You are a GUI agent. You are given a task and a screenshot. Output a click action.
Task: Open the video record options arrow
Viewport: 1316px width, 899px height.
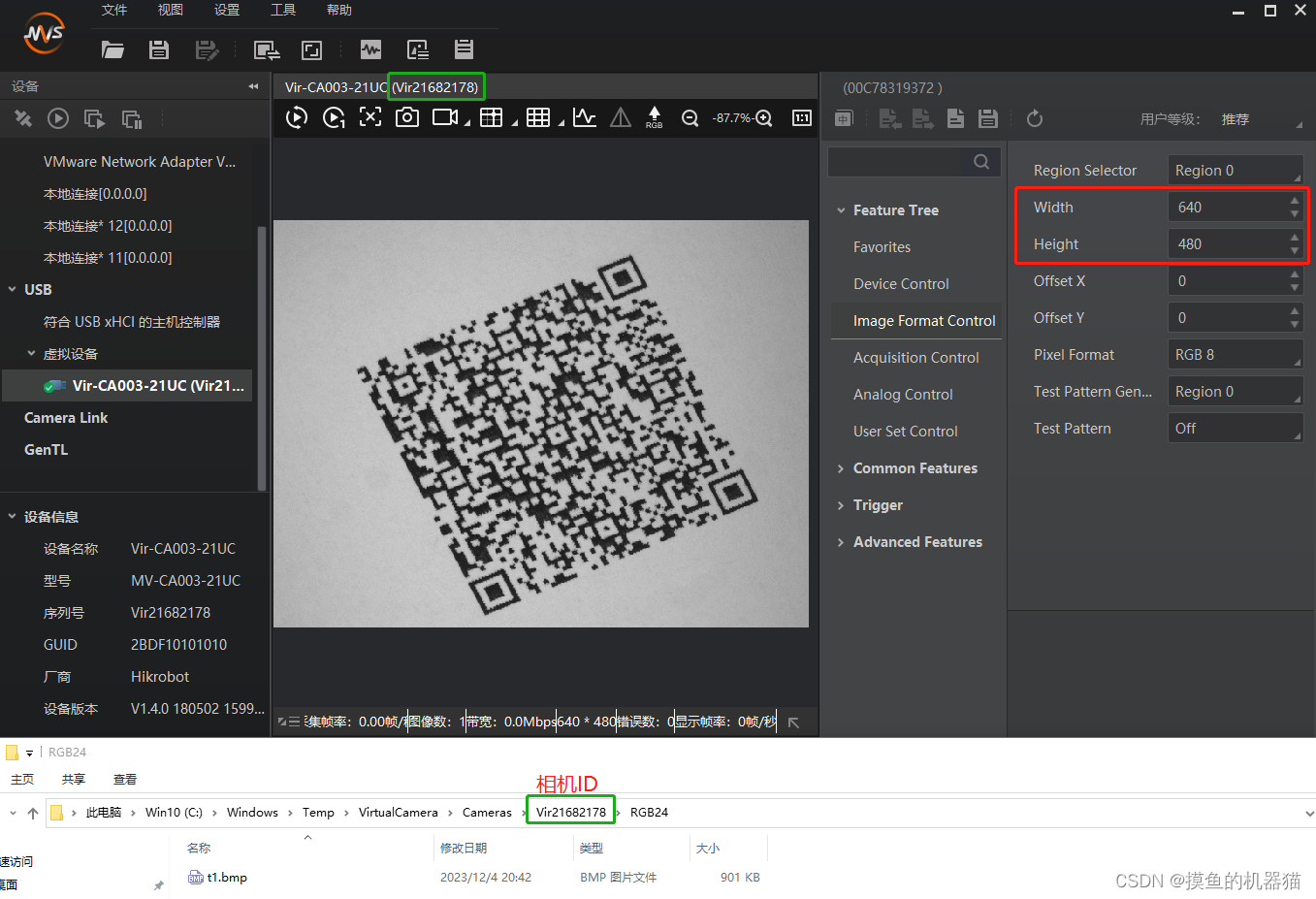466,123
